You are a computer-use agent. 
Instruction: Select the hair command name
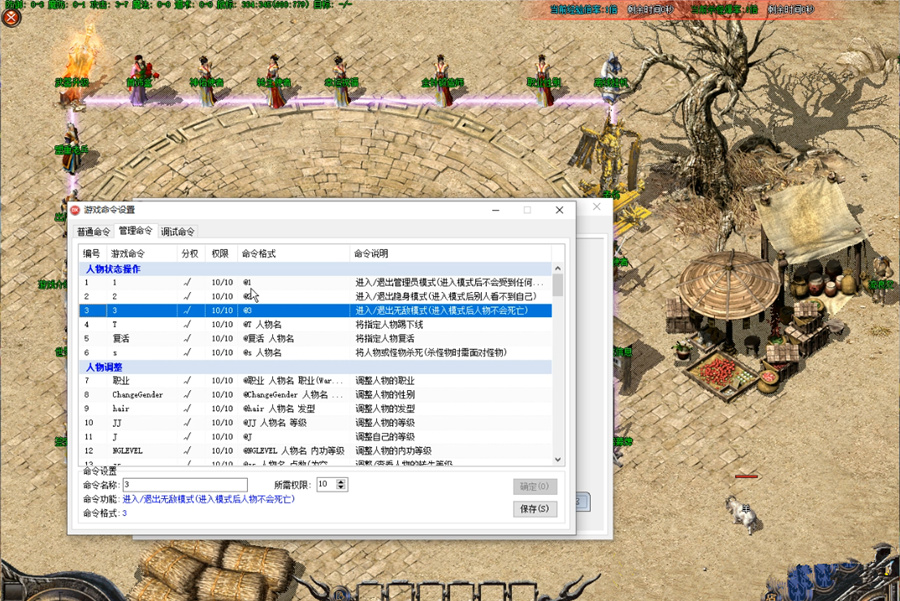pyautogui.click(x=121, y=409)
